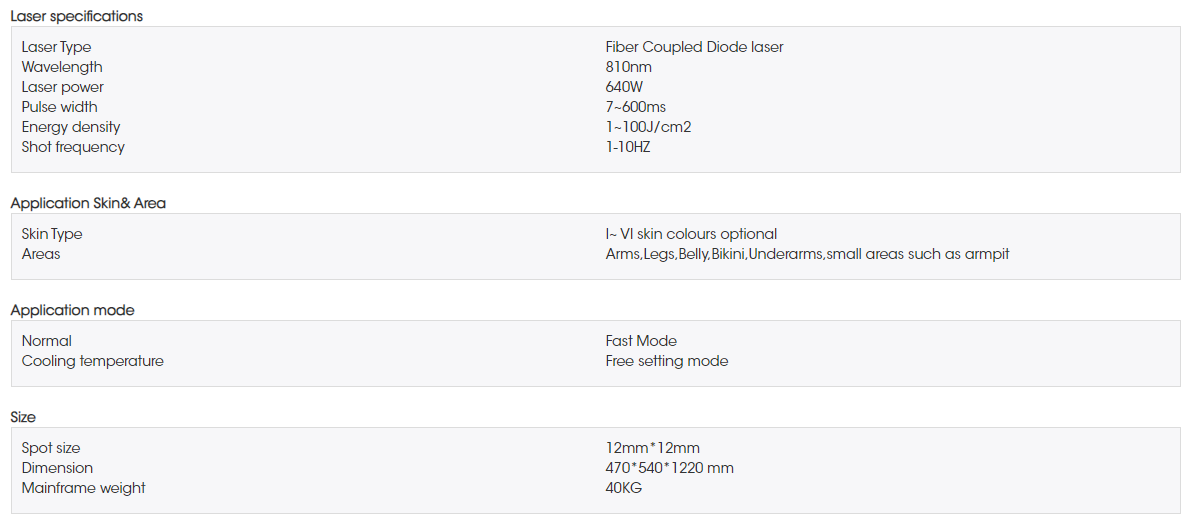
Task: Click the 470*540*1220 mm dimension value
Action: pyautogui.click(x=670, y=468)
